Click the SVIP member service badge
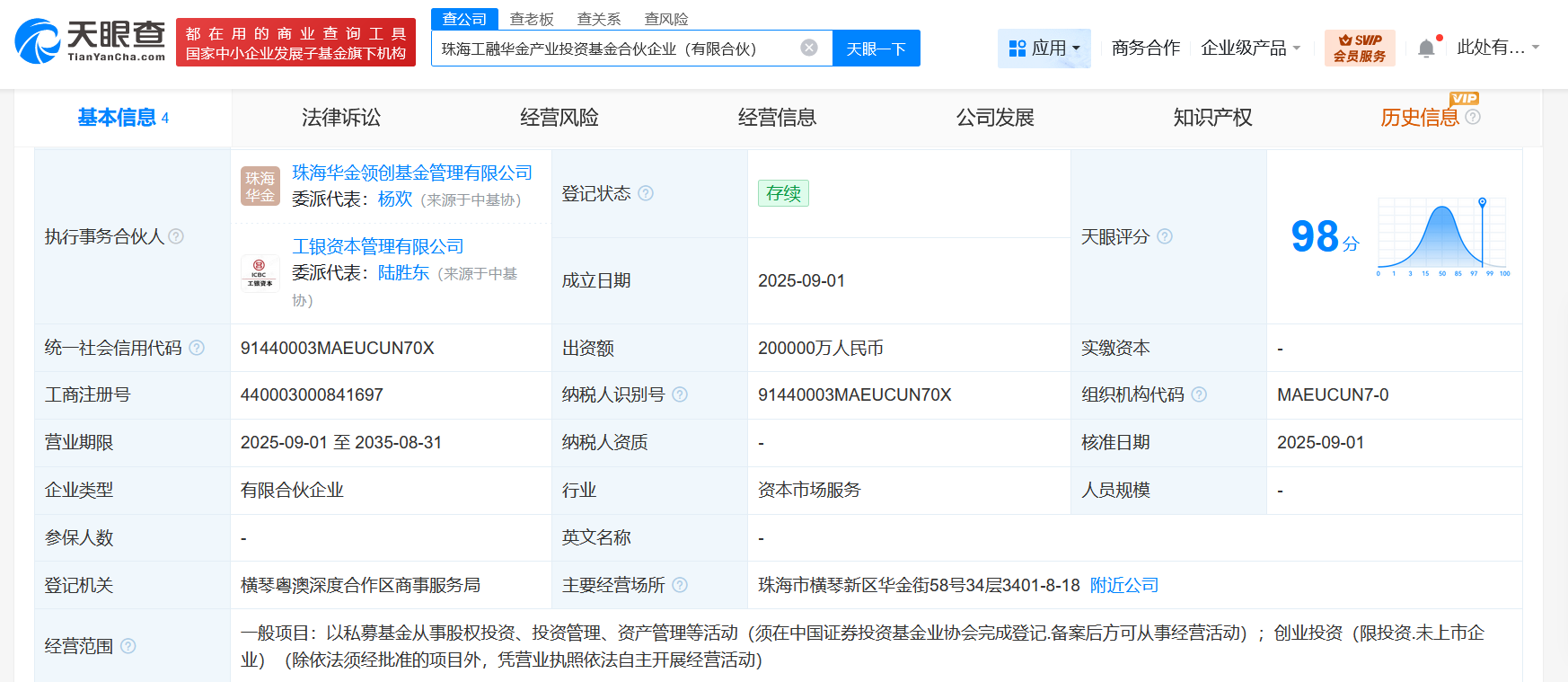The width and height of the screenshot is (1568, 682). (1359, 48)
